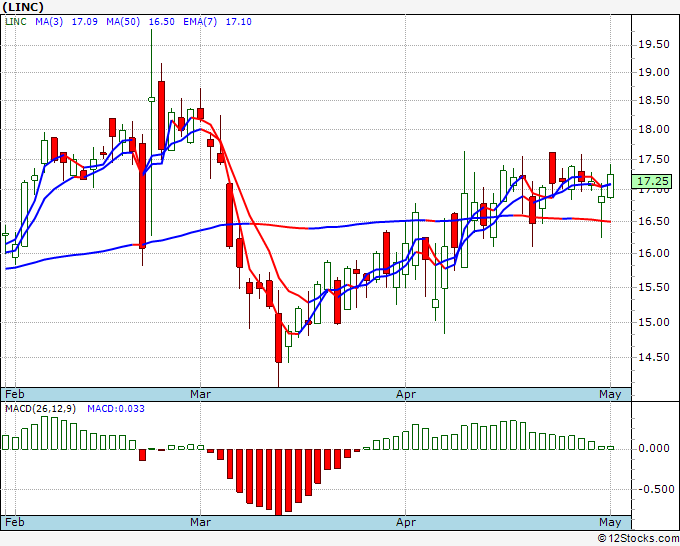This screenshot has width=680, height=546.
Task: Click the MACD:0.033 value label
Action: pos(116,409)
